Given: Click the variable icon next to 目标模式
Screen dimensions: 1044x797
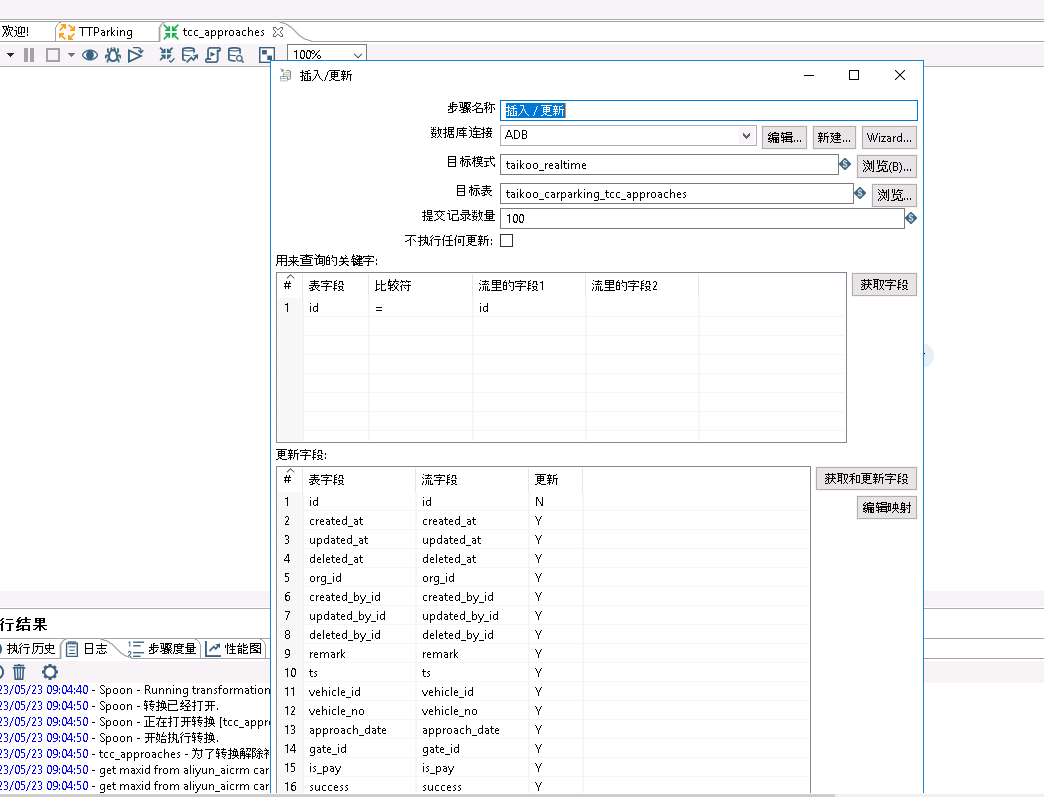Looking at the screenshot, I should [845, 164].
